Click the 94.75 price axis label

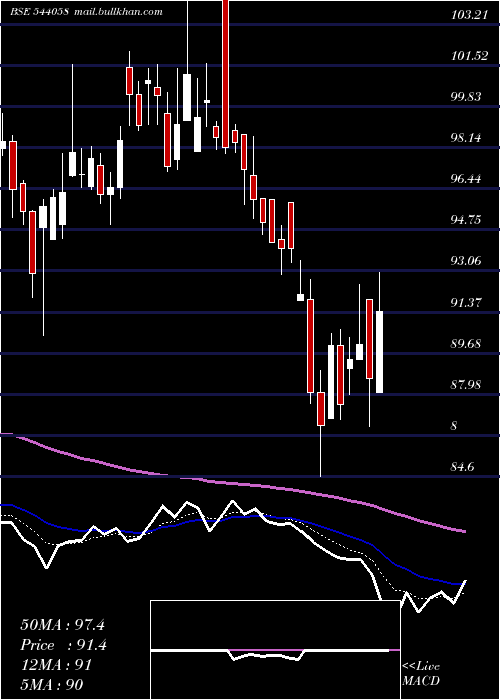tap(467, 220)
